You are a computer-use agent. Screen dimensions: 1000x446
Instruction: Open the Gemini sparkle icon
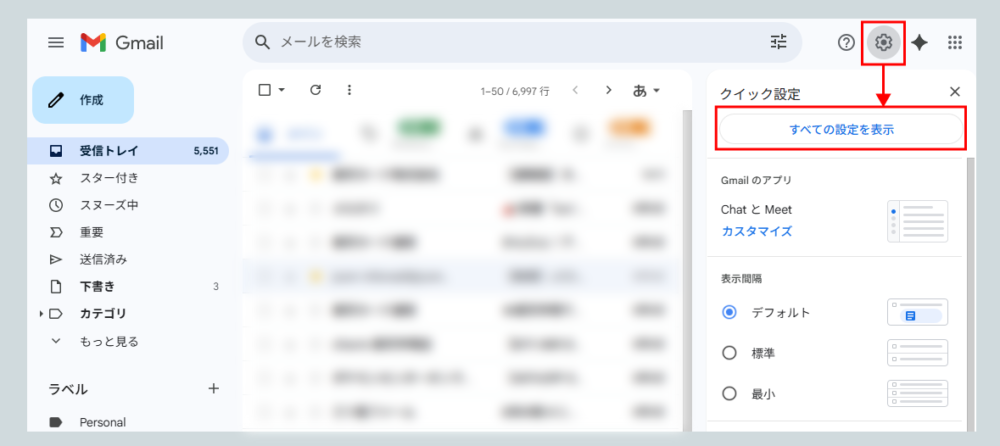coord(919,42)
